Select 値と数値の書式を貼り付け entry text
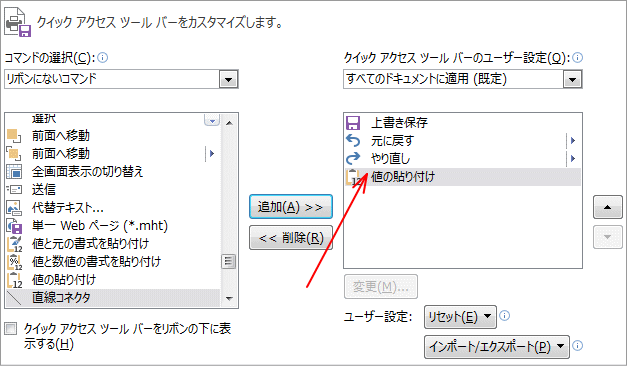Viewport: 627px width, 366px height. click(96, 262)
